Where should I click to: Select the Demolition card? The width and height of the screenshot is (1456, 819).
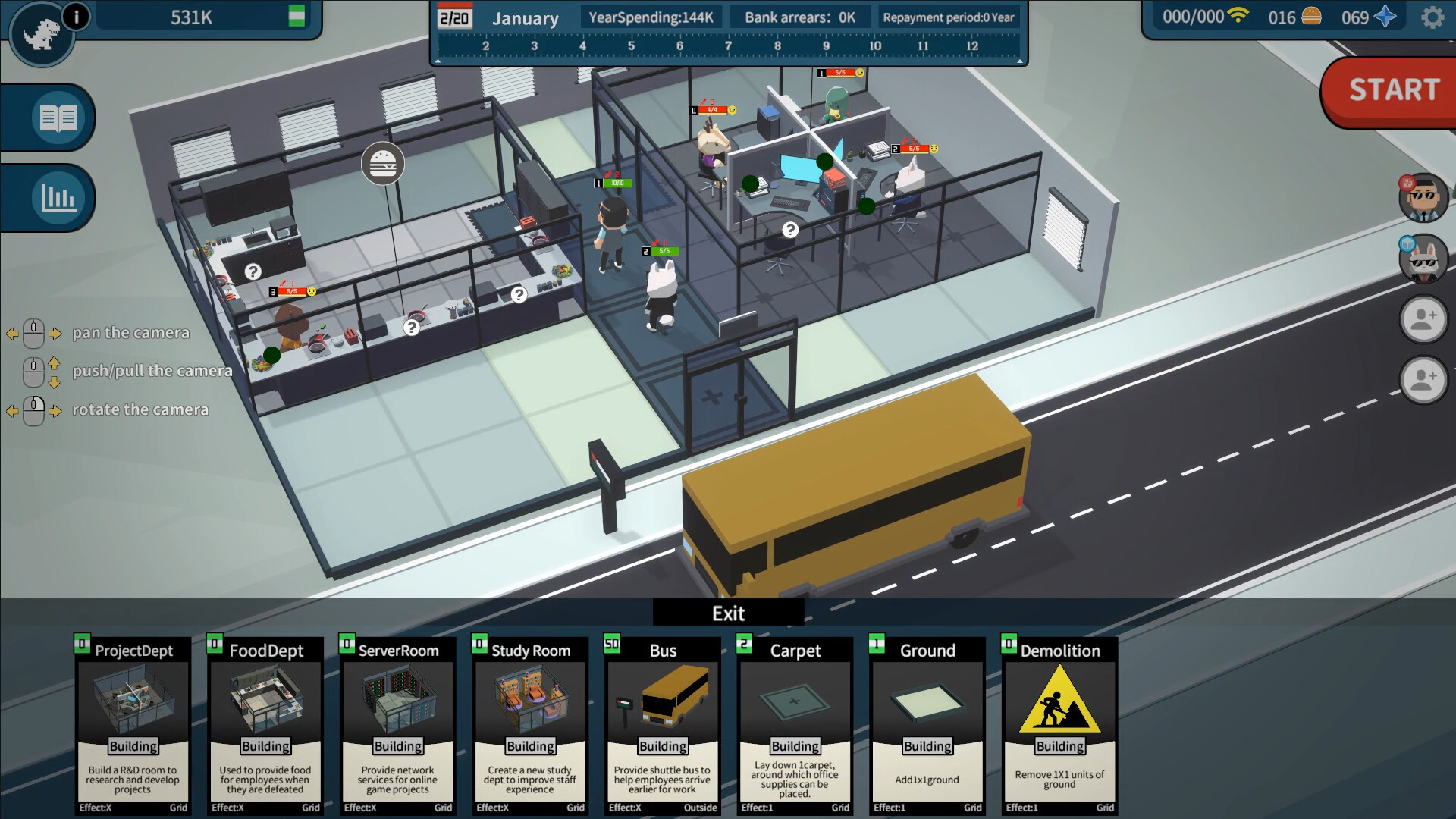[1059, 724]
